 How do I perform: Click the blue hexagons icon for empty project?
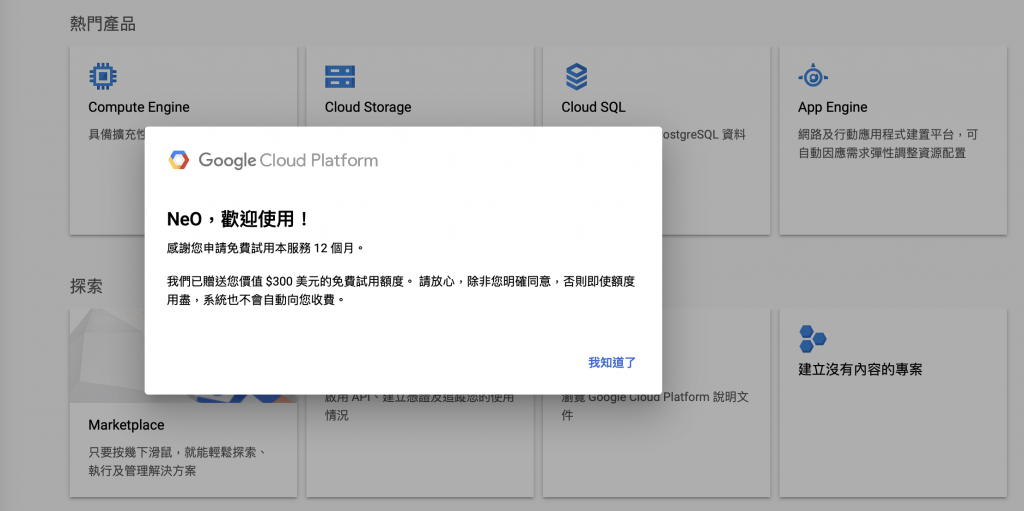point(812,338)
